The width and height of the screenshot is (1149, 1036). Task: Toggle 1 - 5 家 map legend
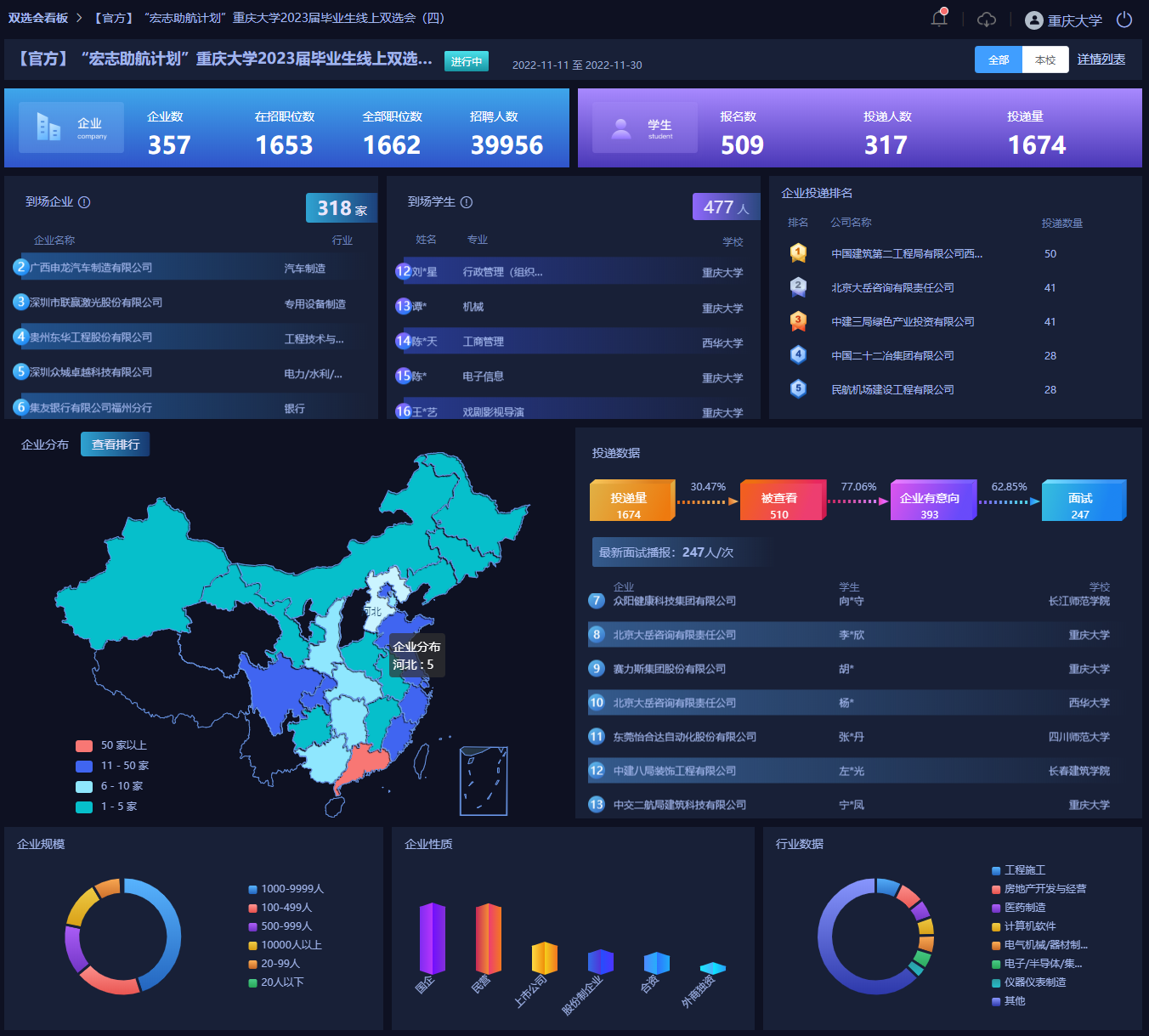coord(106,807)
